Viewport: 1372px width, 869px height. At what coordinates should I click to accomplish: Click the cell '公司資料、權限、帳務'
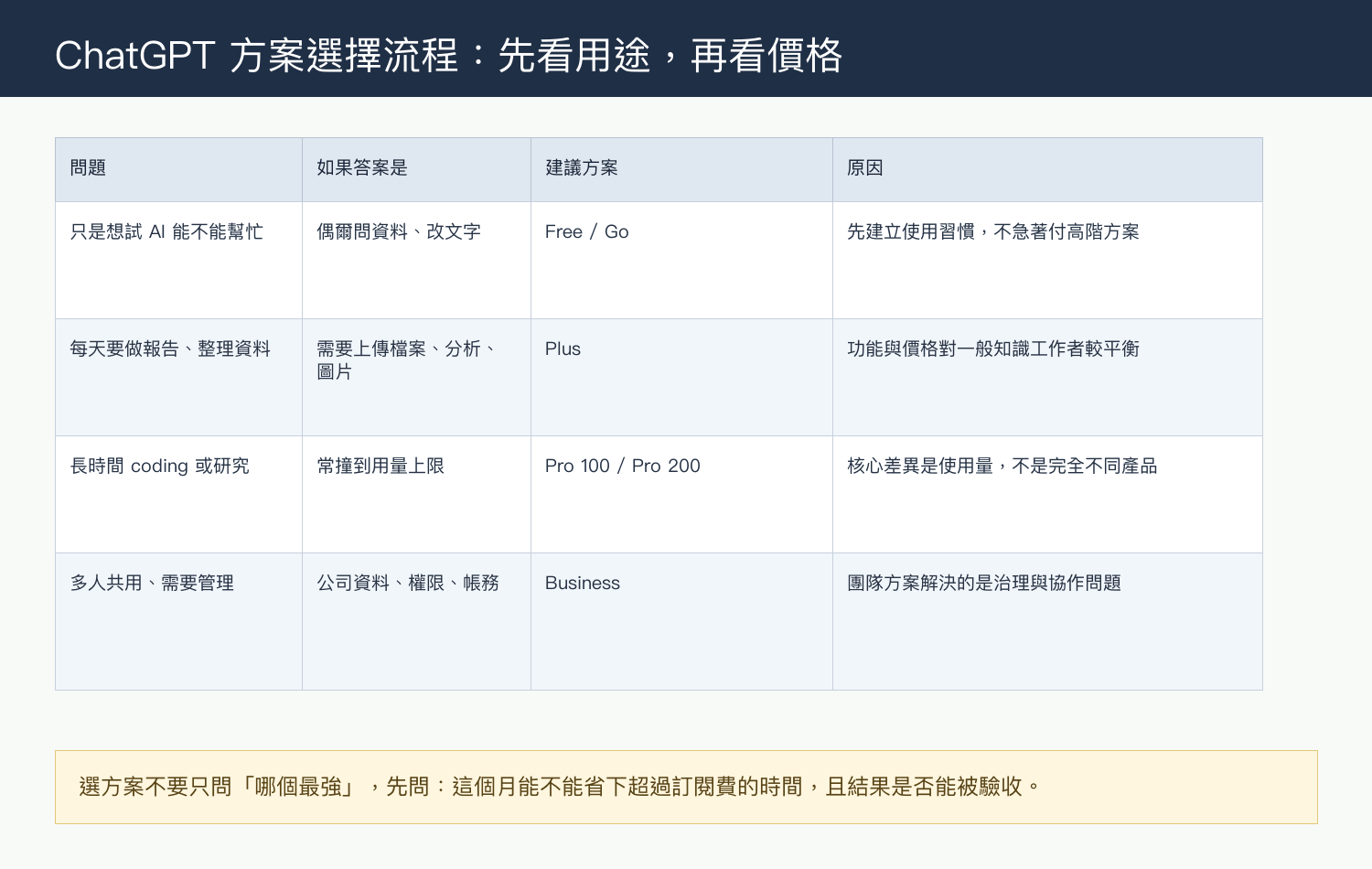416,621
